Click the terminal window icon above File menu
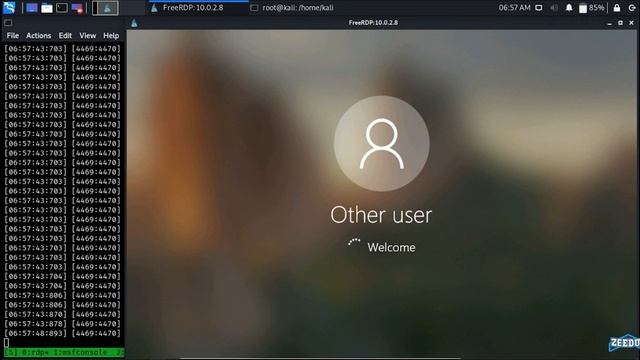Image resolution: width=640 pixels, height=360 pixels. coord(8,23)
